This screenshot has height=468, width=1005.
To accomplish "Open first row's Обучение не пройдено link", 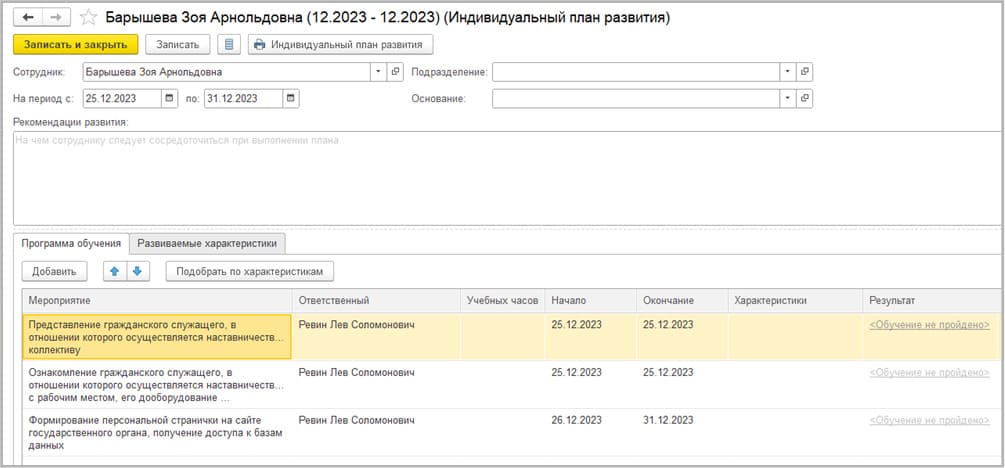I will 929,325.
